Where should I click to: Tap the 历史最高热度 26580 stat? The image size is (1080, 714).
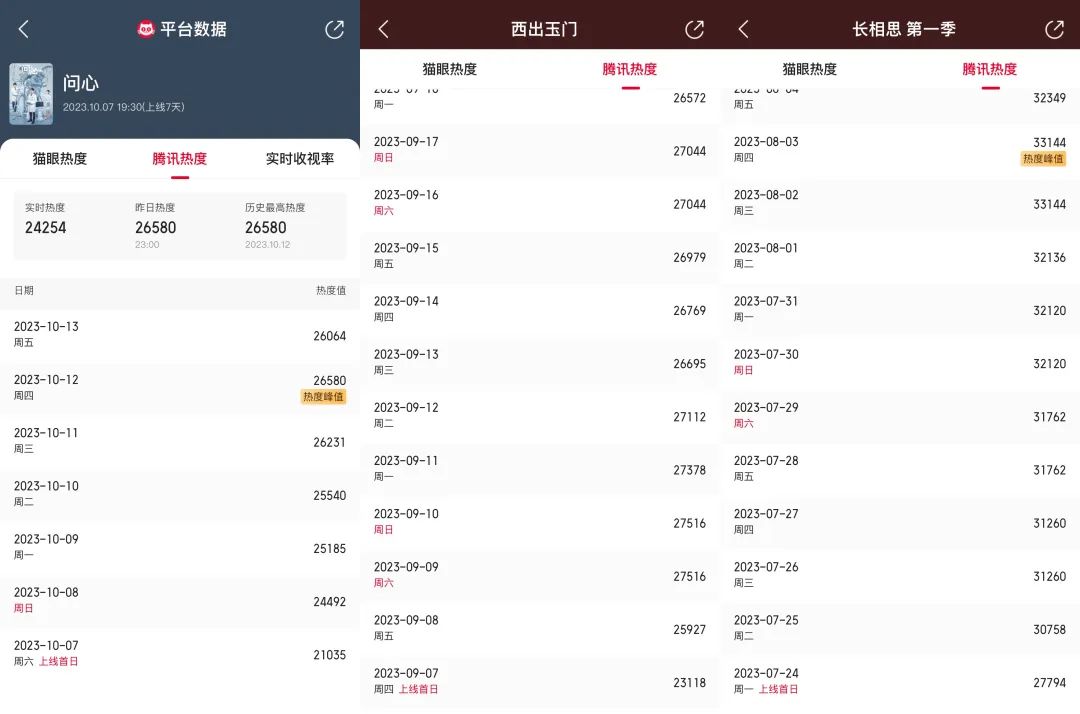(x=275, y=226)
